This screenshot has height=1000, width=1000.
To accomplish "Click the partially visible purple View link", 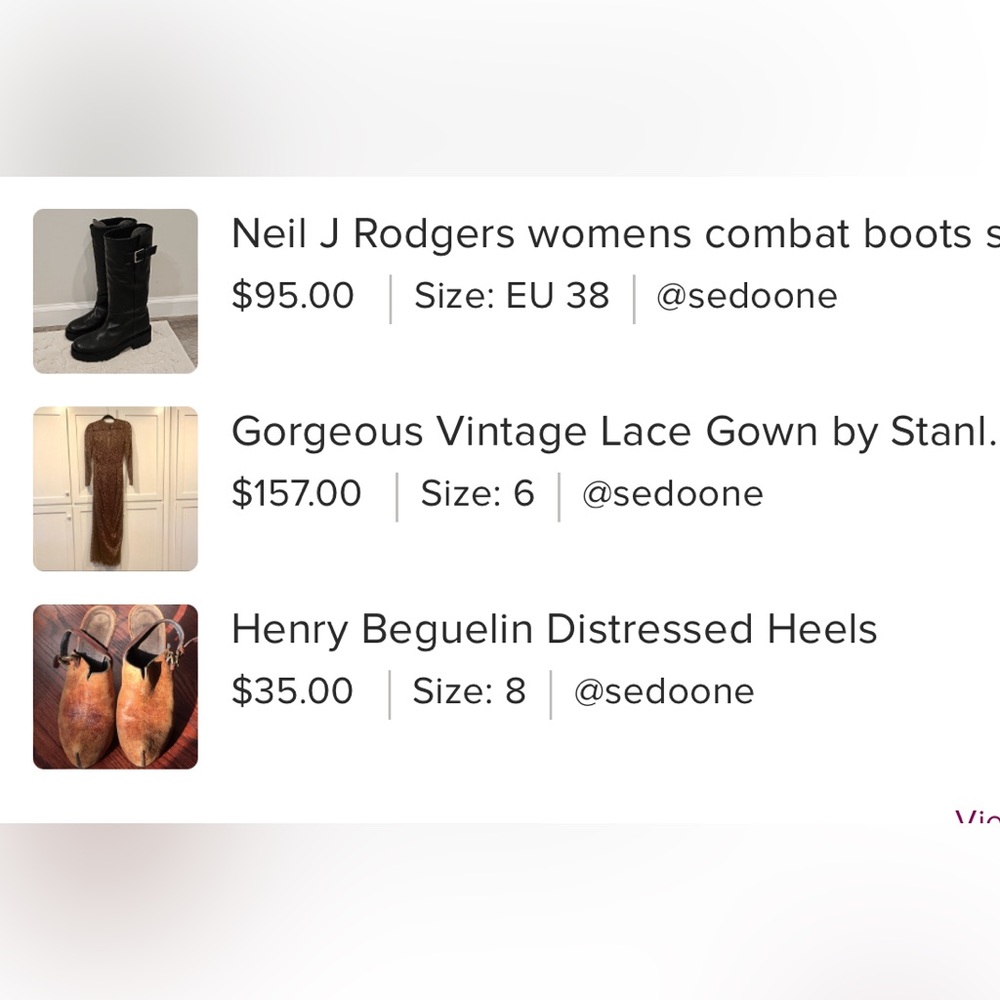I will [978, 818].
